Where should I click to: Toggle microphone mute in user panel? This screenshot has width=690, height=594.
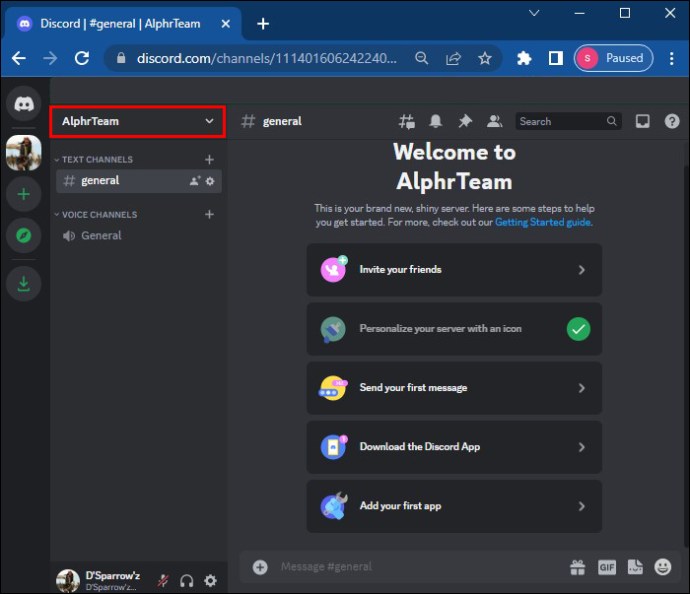click(x=163, y=581)
